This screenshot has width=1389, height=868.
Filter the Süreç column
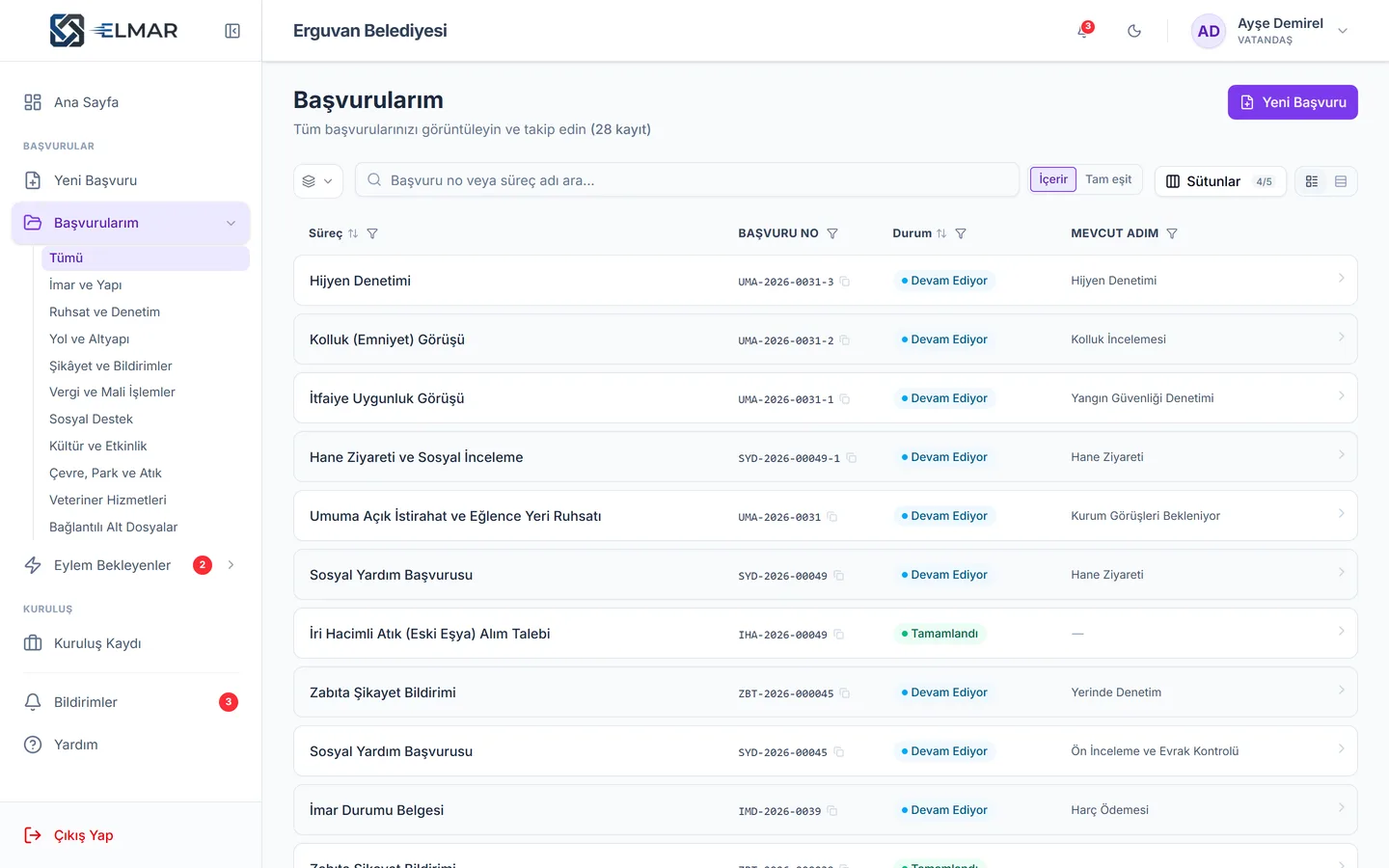click(372, 233)
